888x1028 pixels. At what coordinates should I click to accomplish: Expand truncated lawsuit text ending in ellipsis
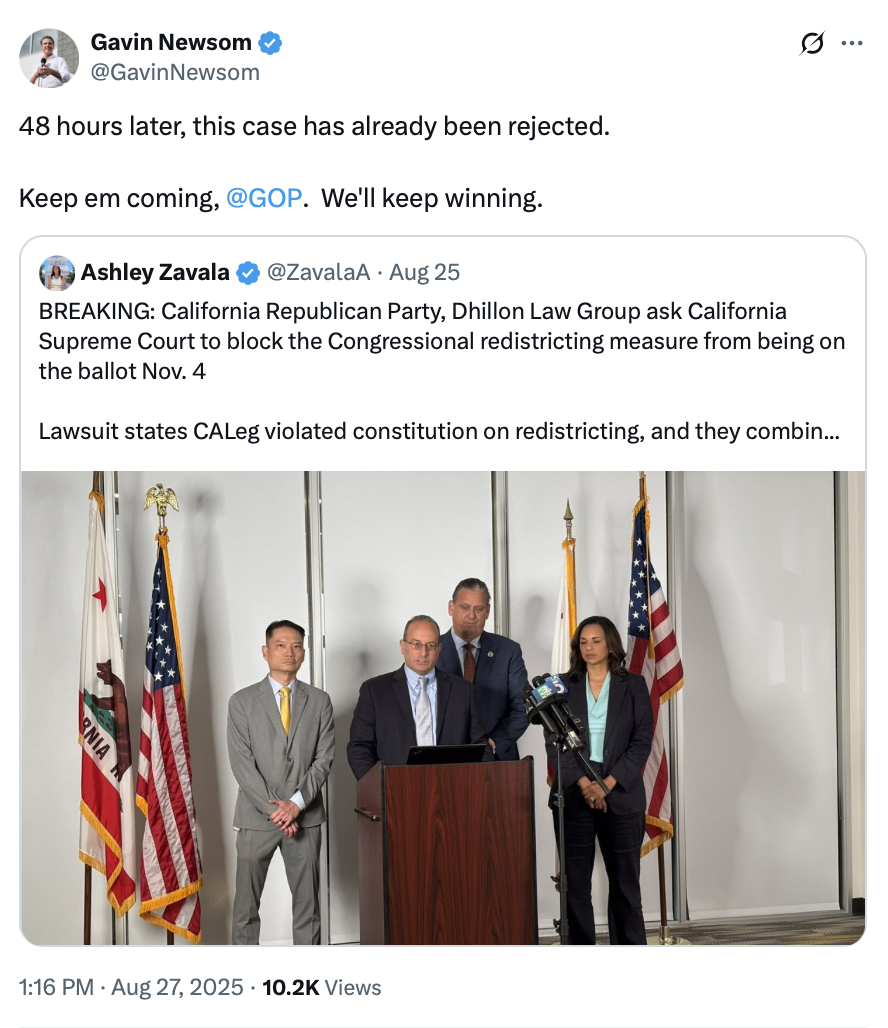click(439, 431)
